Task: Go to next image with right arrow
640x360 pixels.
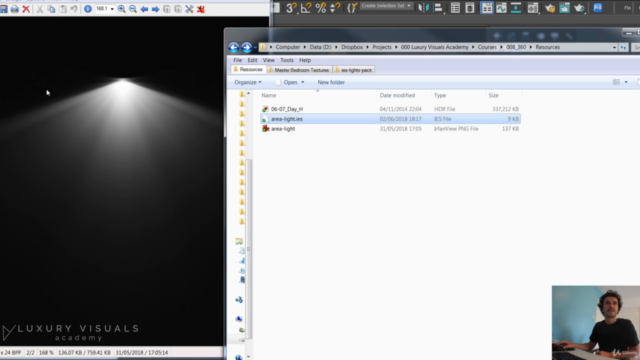Action: click(156, 9)
